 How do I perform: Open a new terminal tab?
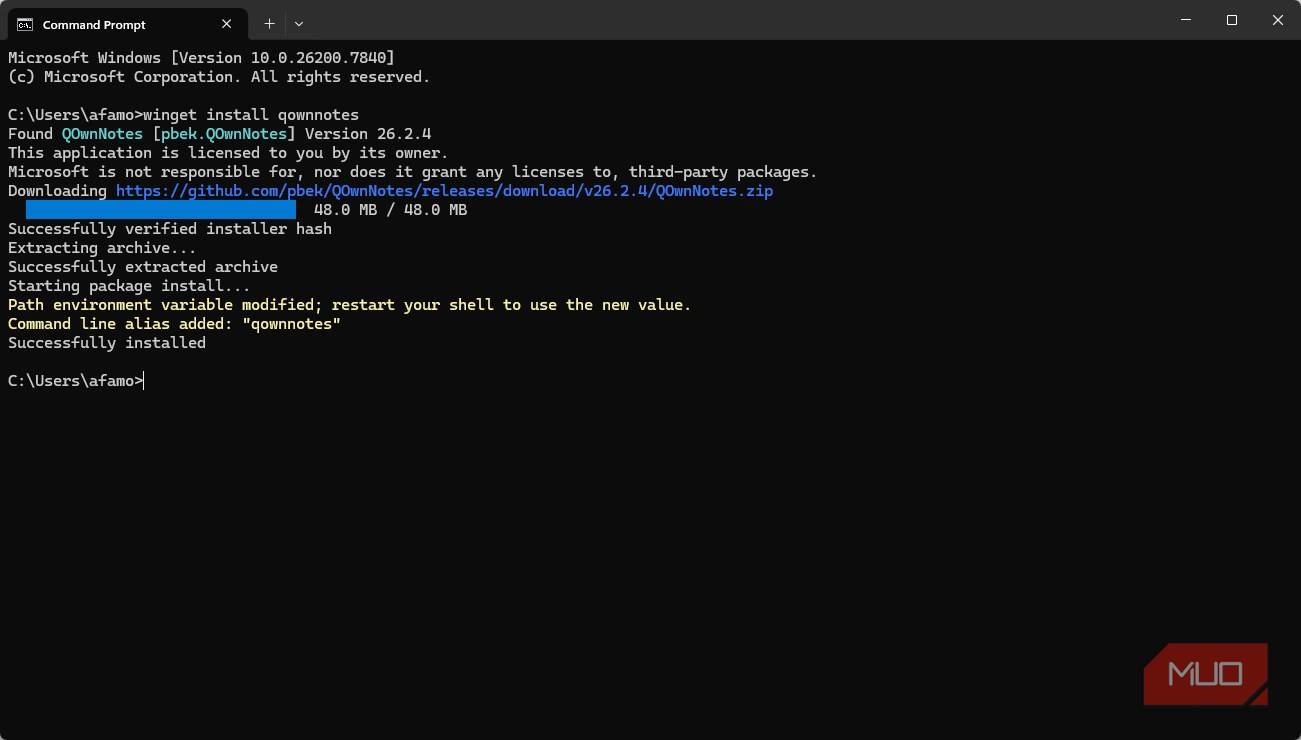click(x=269, y=24)
